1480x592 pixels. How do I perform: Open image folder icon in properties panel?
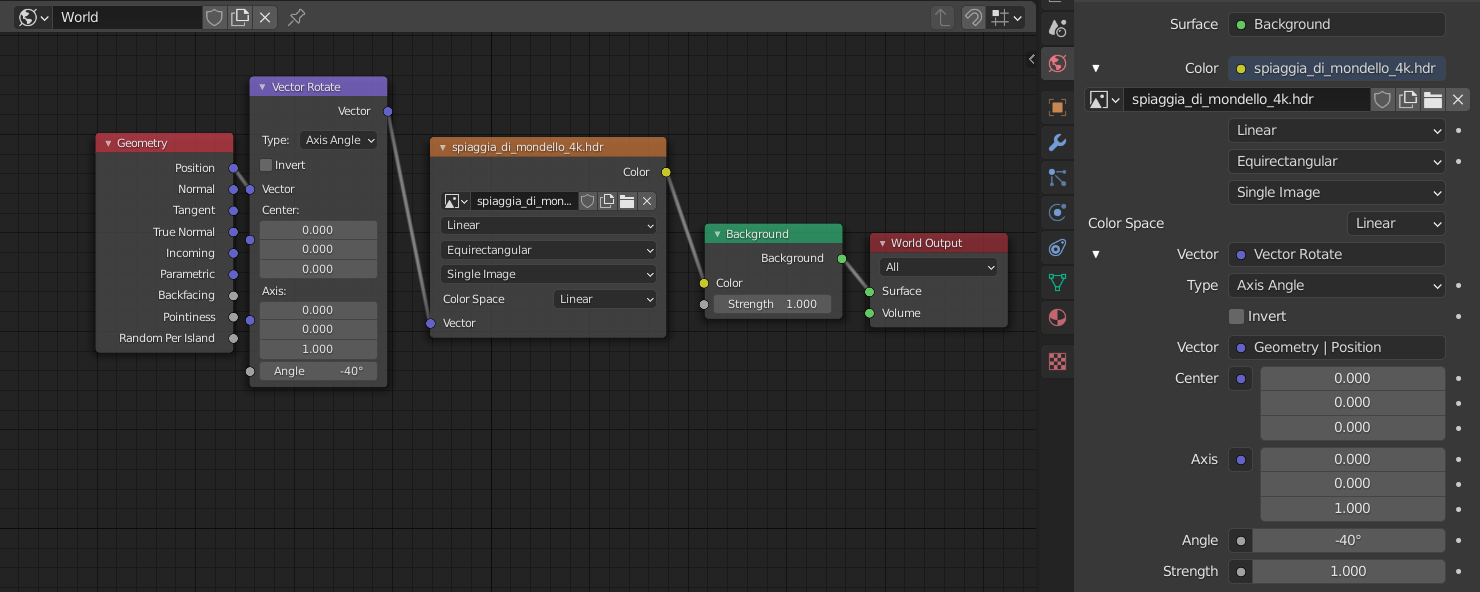tap(1433, 99)
